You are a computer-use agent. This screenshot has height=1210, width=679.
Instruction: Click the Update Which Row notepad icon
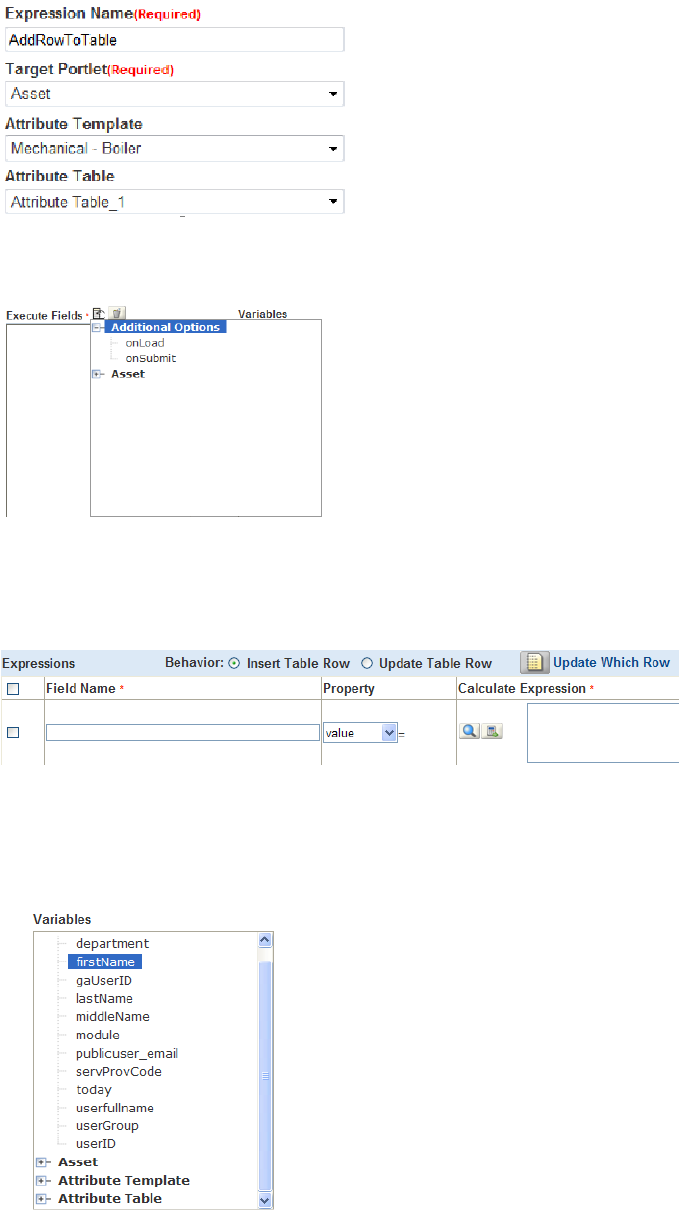coord(534,662)
